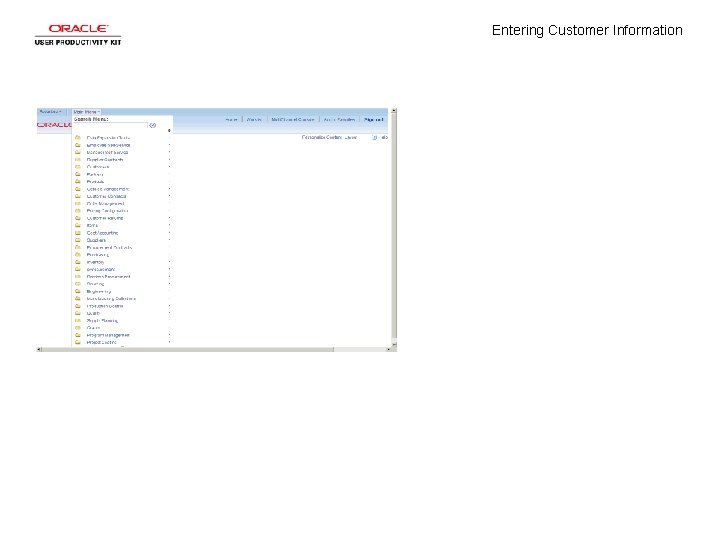Click folder icon beside Supply Planning
The height and width of the screenshot is (540, 720).
[78, 321]
